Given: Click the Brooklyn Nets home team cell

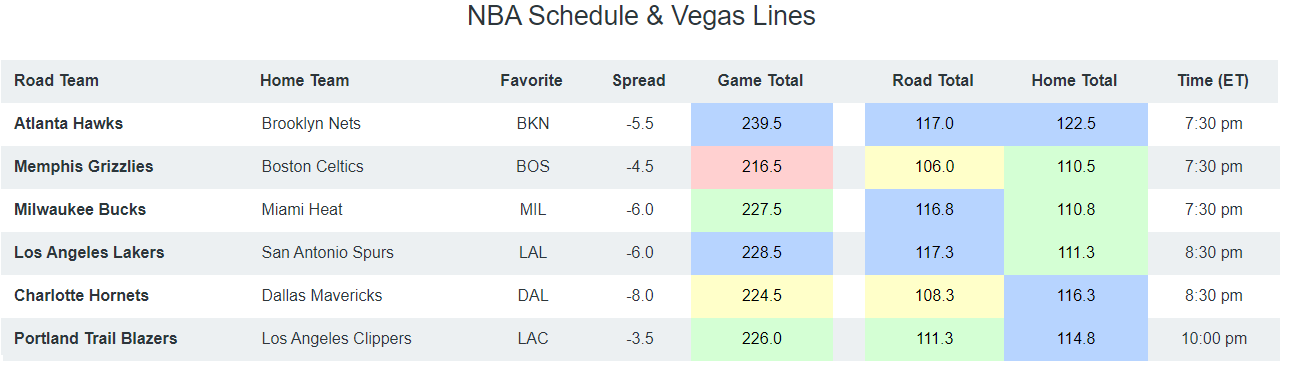Looking at the screenshot, I should tap(311, 124).
